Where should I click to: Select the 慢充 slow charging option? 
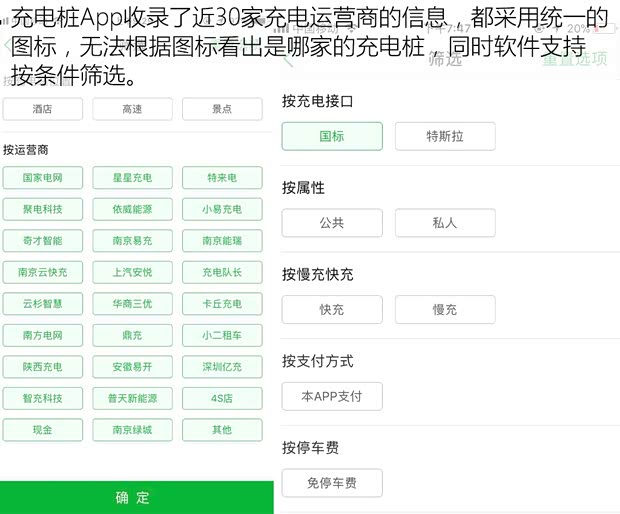coord(445,310)
